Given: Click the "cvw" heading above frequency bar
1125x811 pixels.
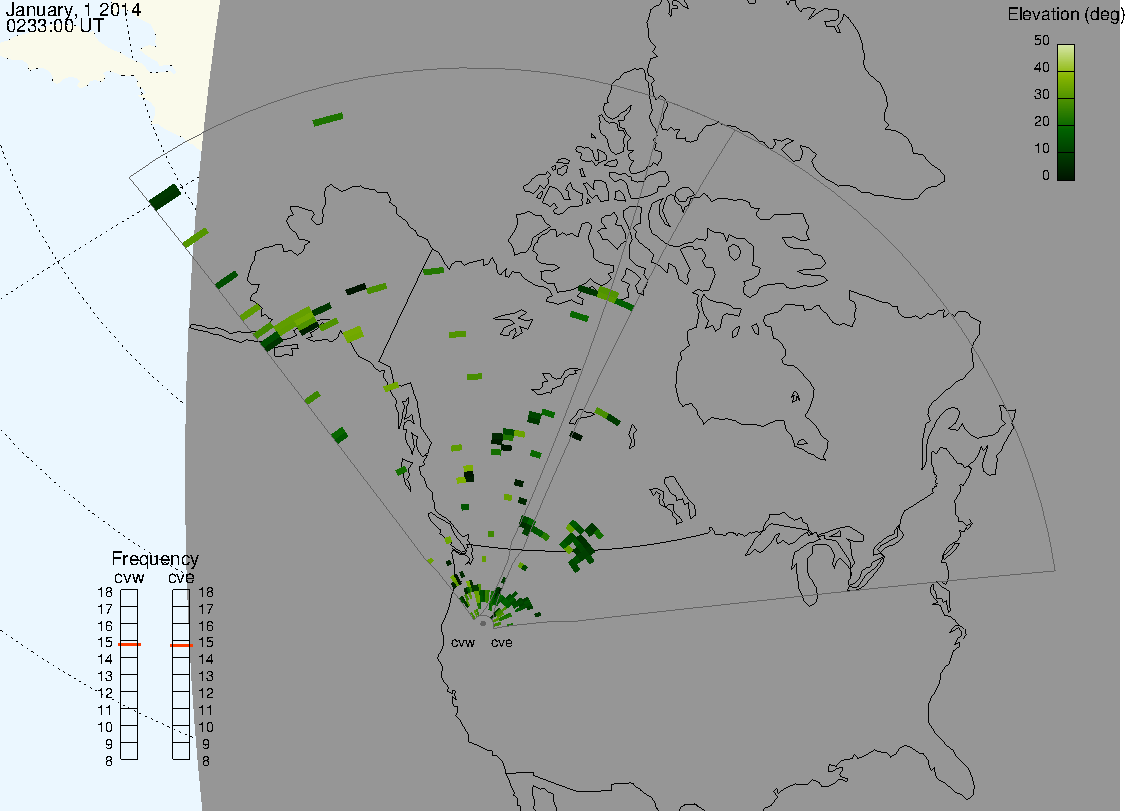Looking at the screenshot, I should click(129, 578).
